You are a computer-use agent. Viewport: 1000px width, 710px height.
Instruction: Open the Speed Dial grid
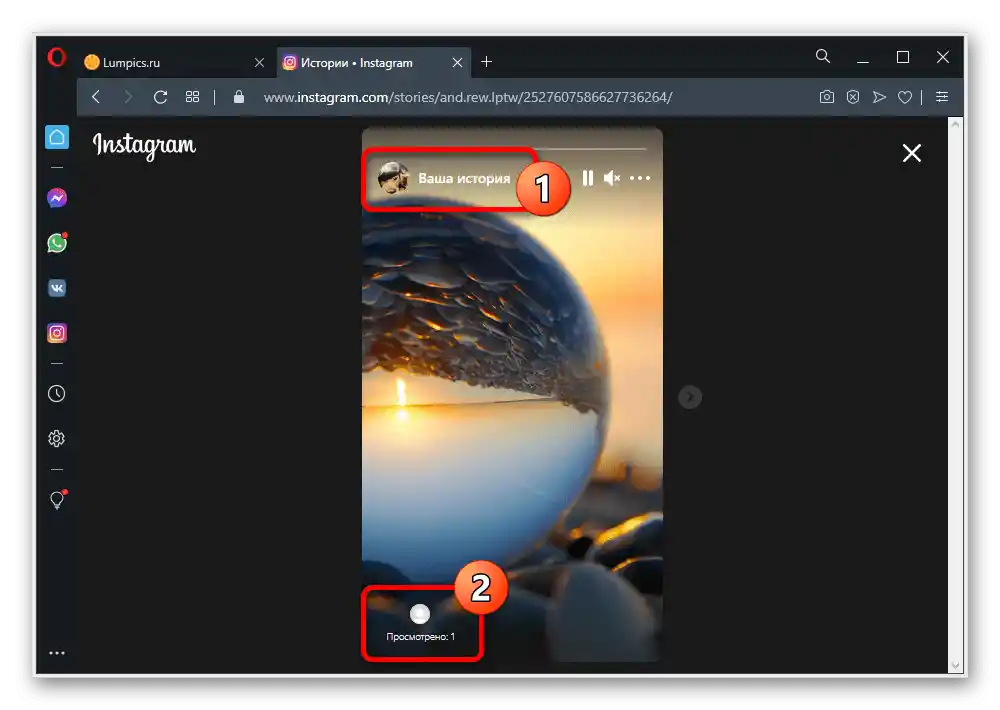coord(192,97)
